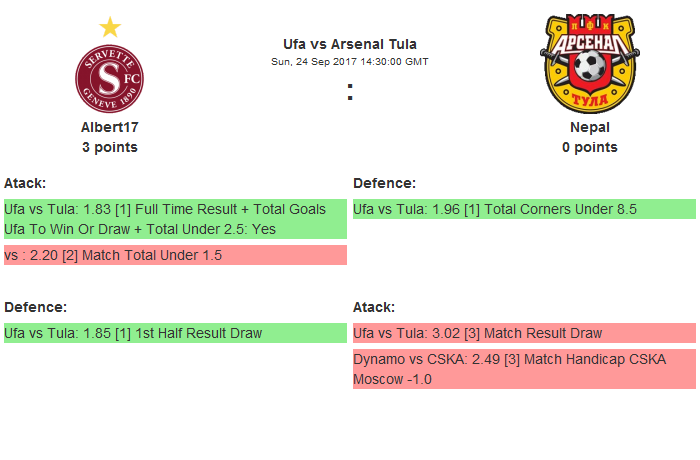Click the Atack heading above Full Time Result bet
Screen dimensions: 700x460
(25, 183)
